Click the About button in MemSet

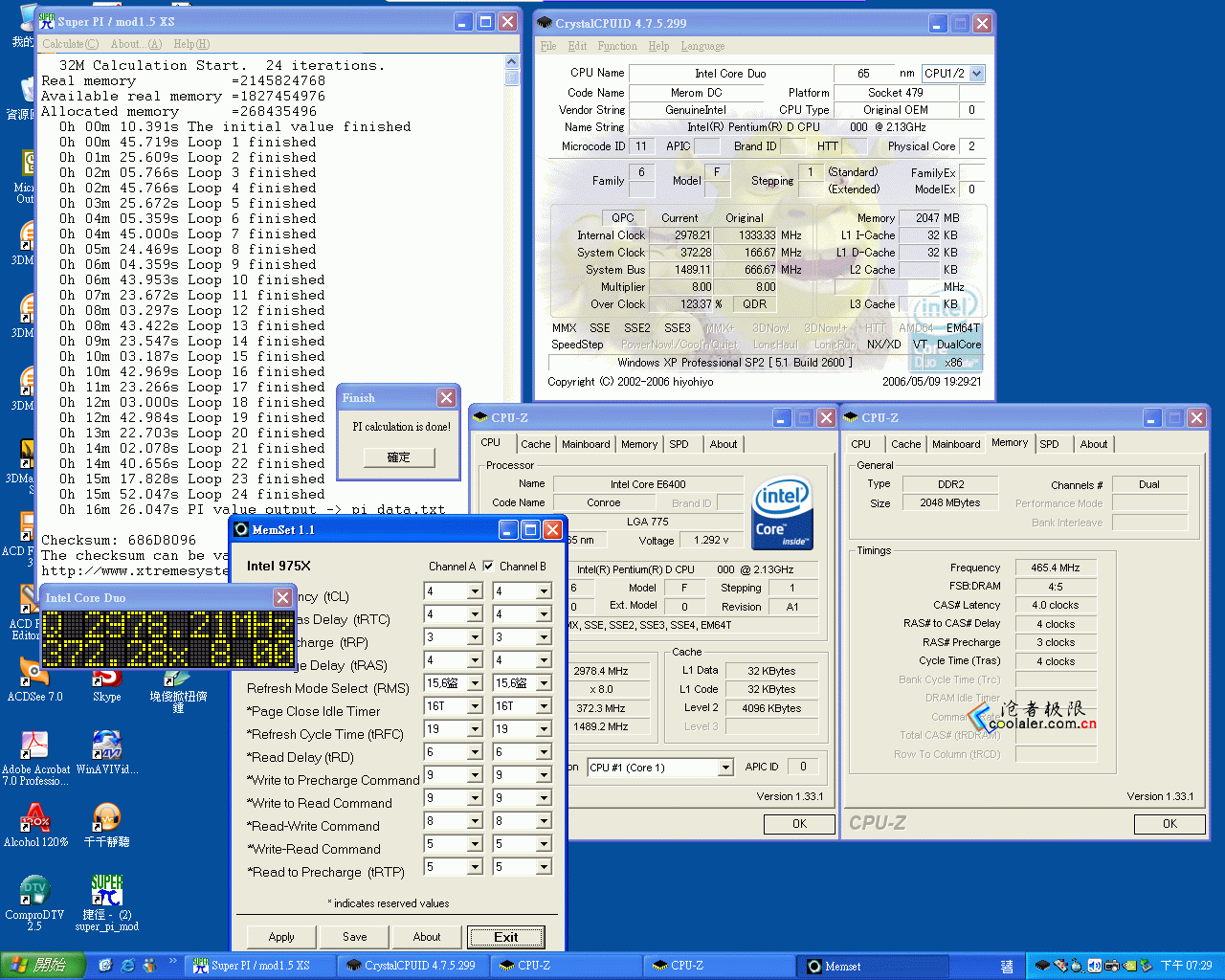pos(427,937)
